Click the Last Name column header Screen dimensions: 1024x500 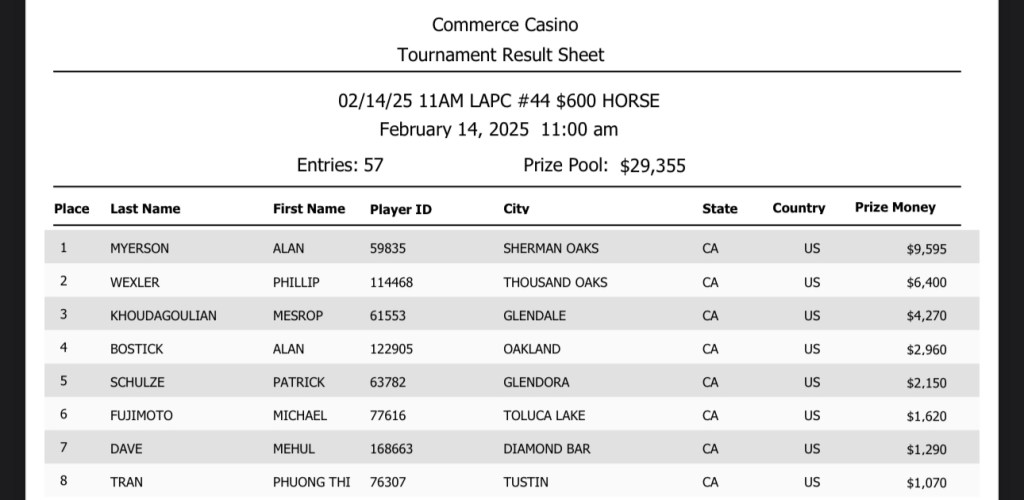tap(145, 209)
